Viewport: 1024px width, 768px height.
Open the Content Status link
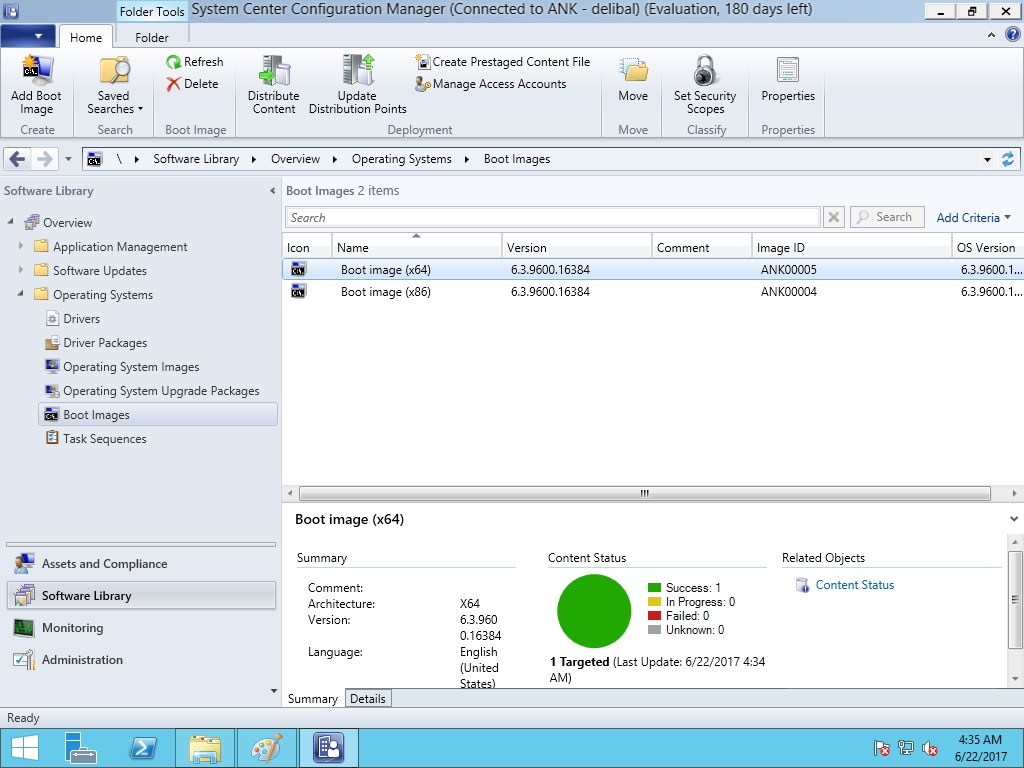click(854, 585)
